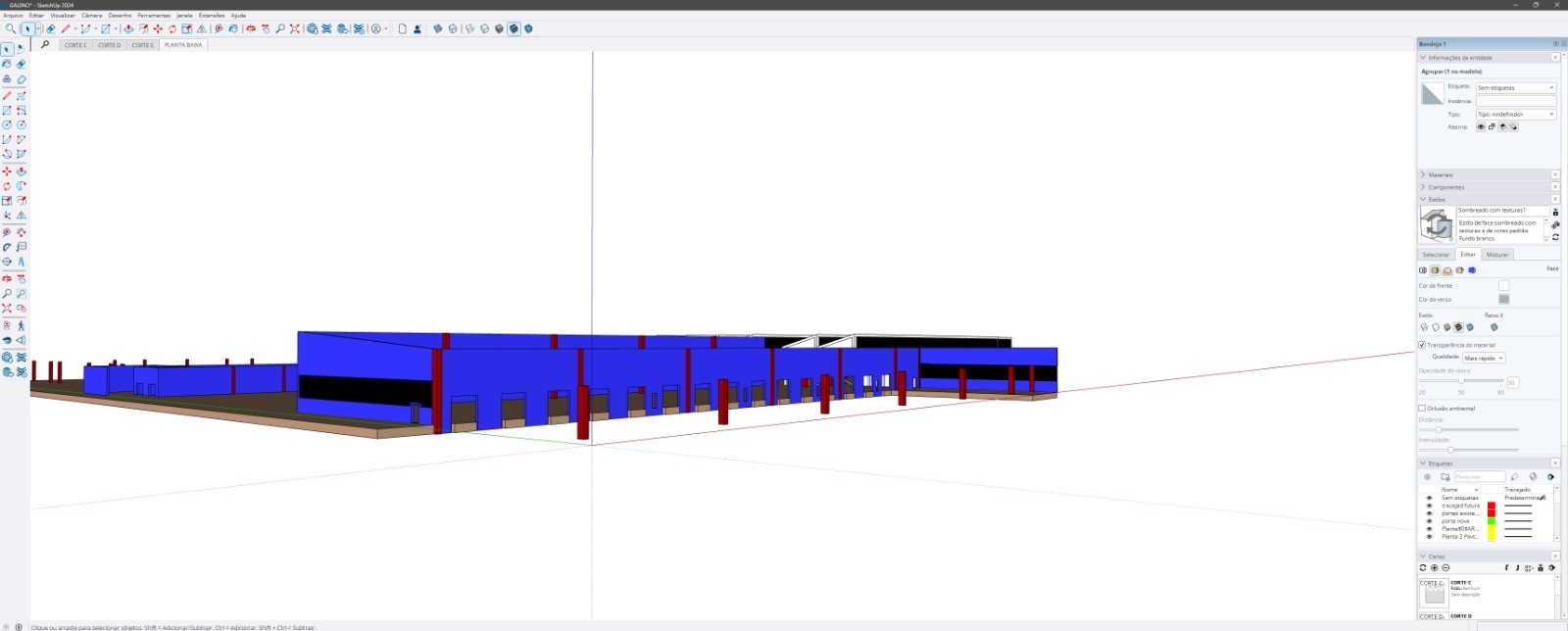Select the Eraser tool in top toolbar

tap(51, 29)
